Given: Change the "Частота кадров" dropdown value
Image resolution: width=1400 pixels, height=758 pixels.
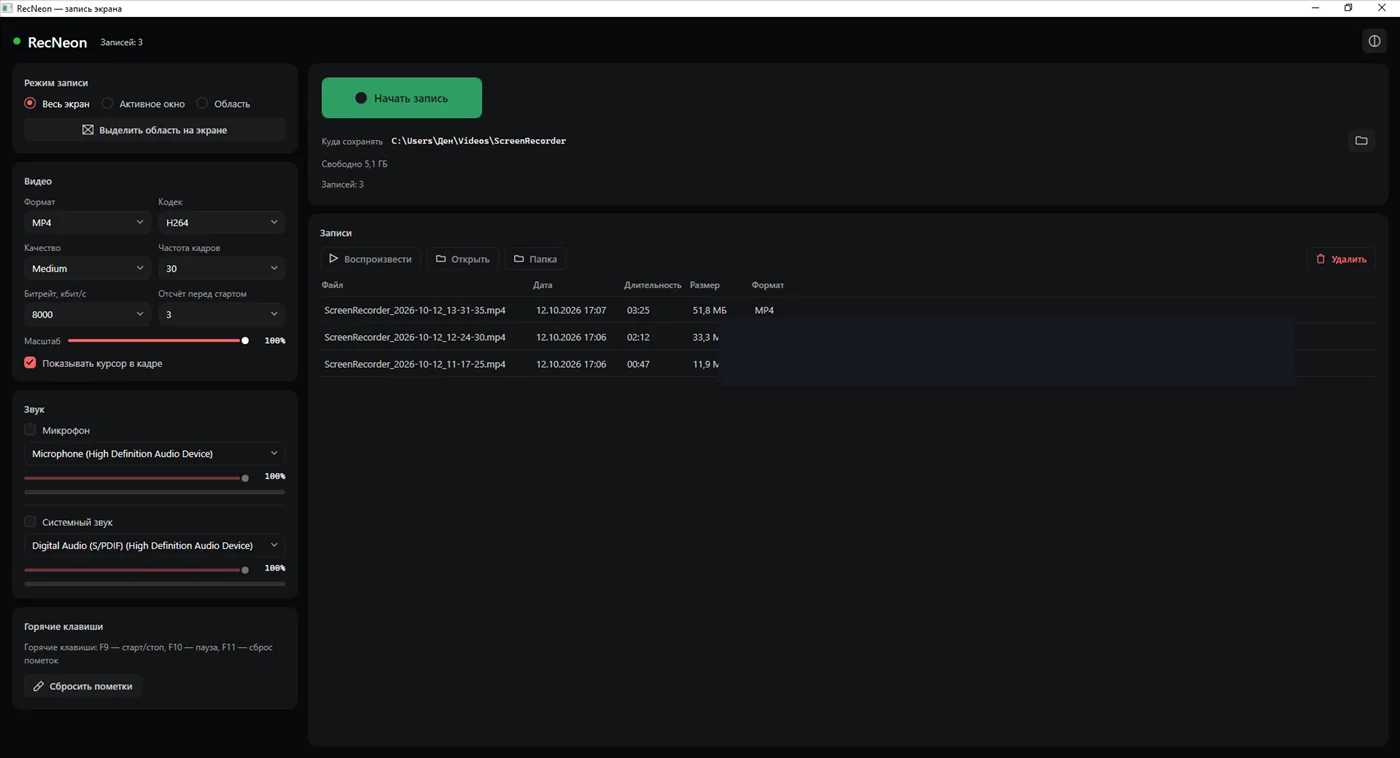Looking at the screenshot, I should [221, 268].
